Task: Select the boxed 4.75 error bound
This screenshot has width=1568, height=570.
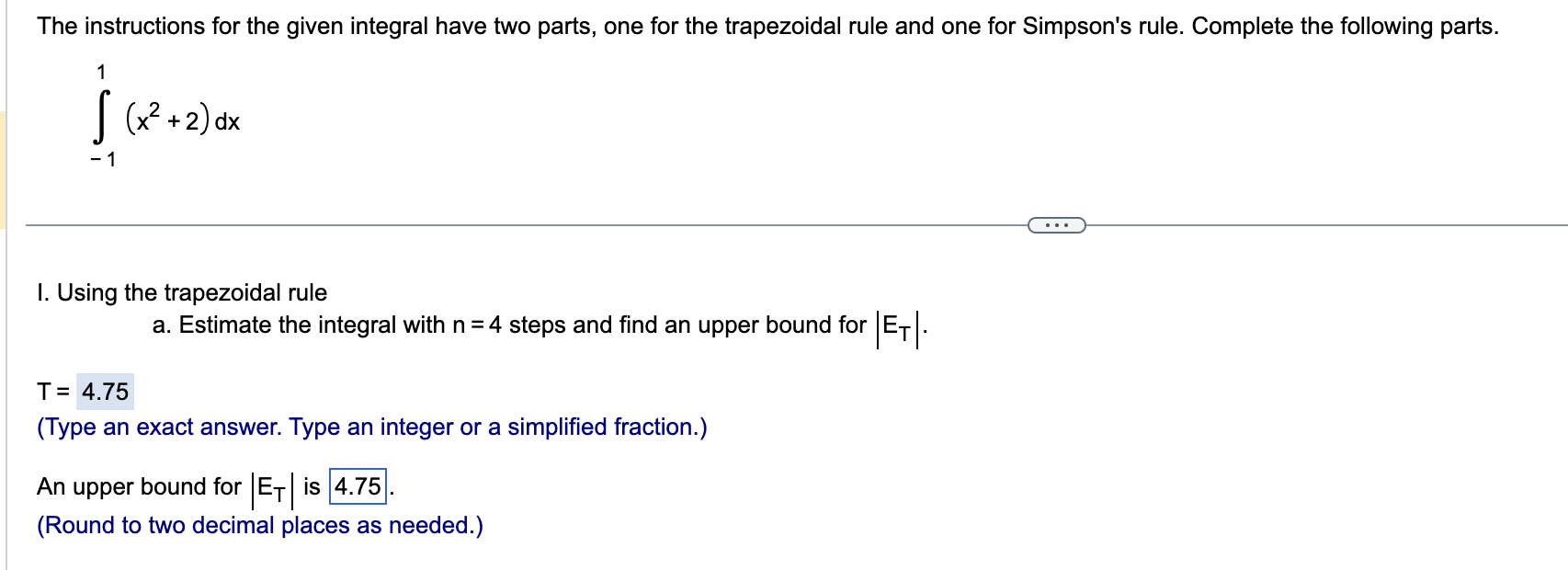Action: pyautogui.click(x=358, y=487)
